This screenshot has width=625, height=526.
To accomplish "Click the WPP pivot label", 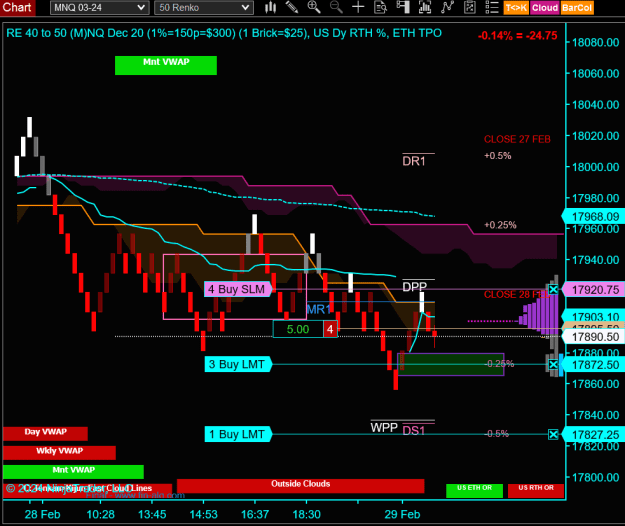I will 384,428.
